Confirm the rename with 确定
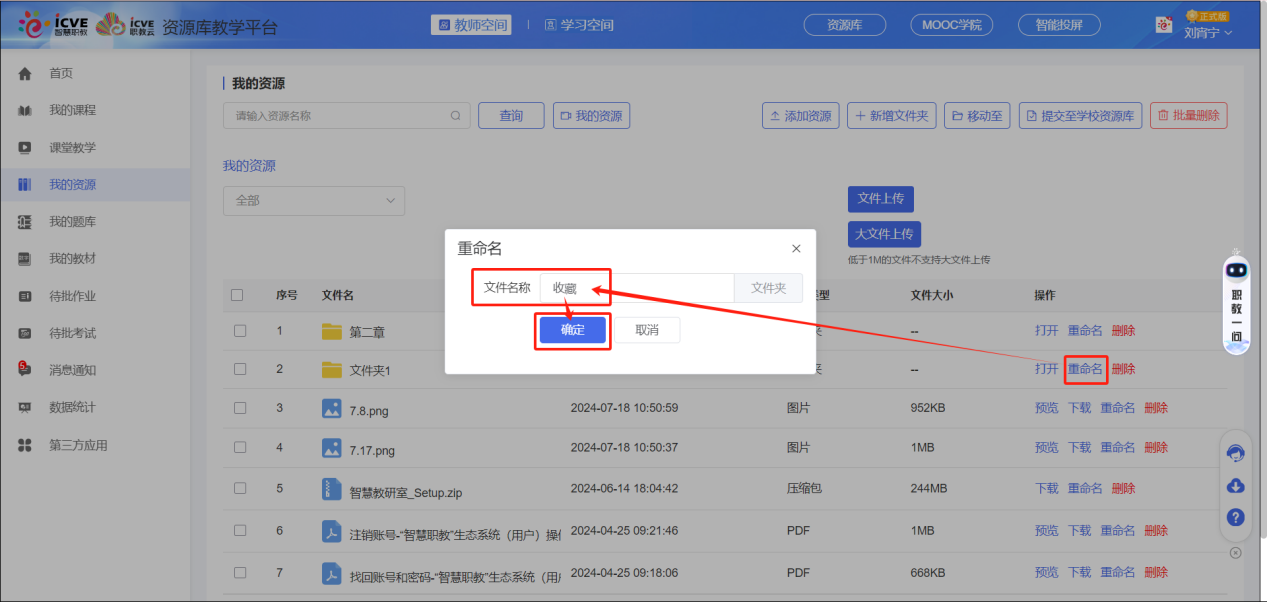Screen dimensions: 1267x602 (572, 330)
